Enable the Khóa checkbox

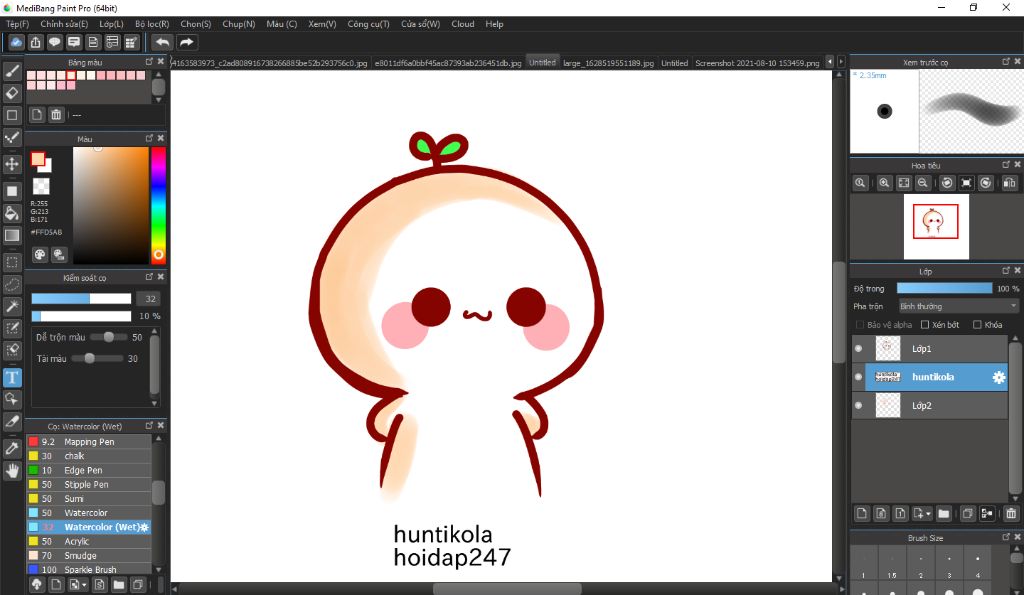pos(977,325)
